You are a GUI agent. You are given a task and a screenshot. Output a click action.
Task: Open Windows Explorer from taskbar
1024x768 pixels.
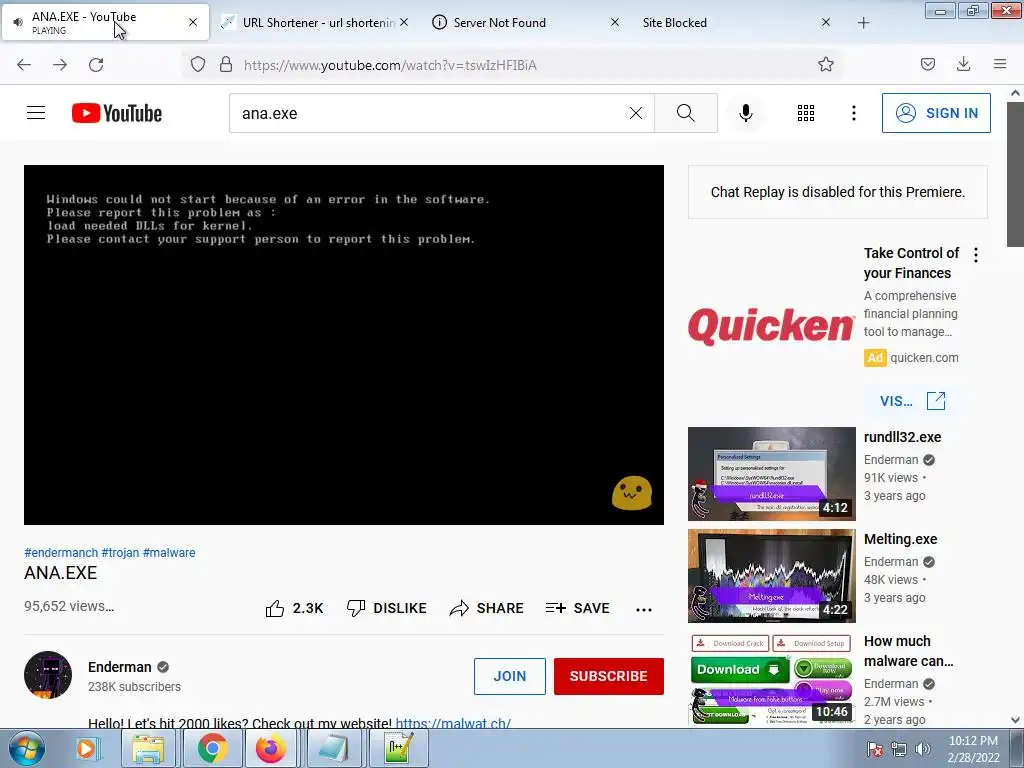coord(148,748)
